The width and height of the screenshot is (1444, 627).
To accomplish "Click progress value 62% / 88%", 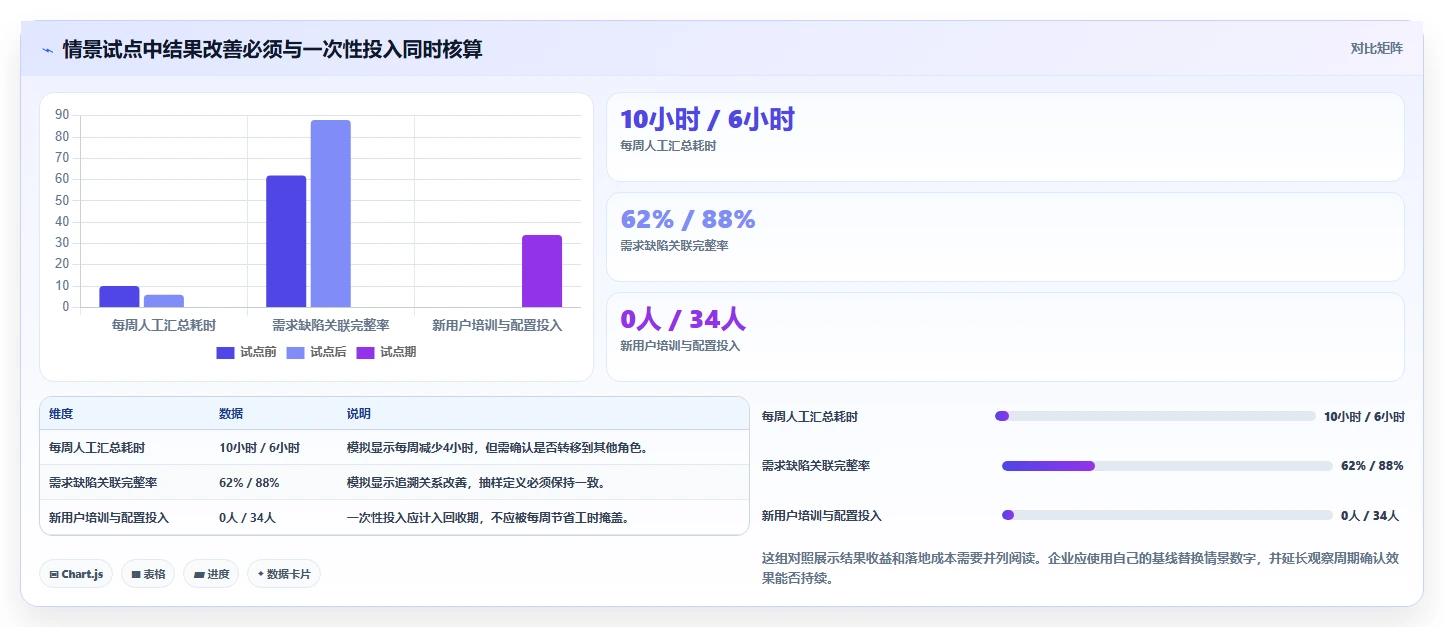I will click(1372, 466).
